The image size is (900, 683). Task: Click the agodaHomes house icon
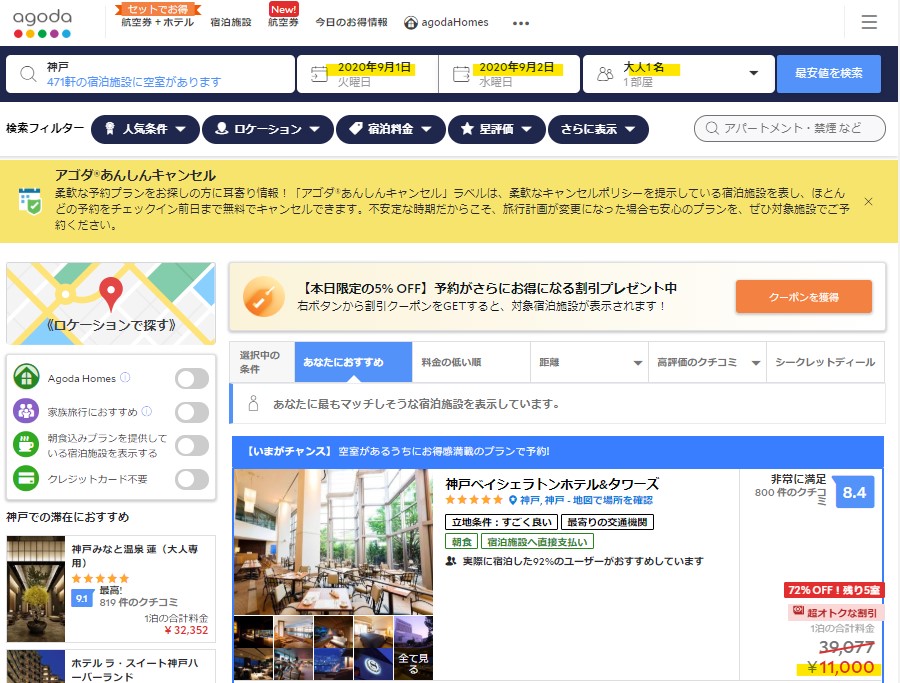click(410, 22)
